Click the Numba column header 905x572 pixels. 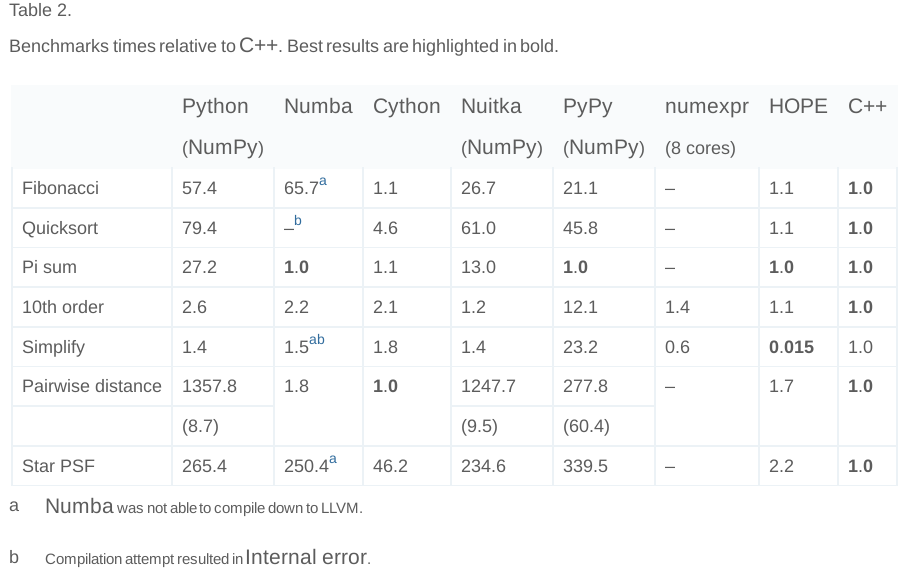(318, 106)
